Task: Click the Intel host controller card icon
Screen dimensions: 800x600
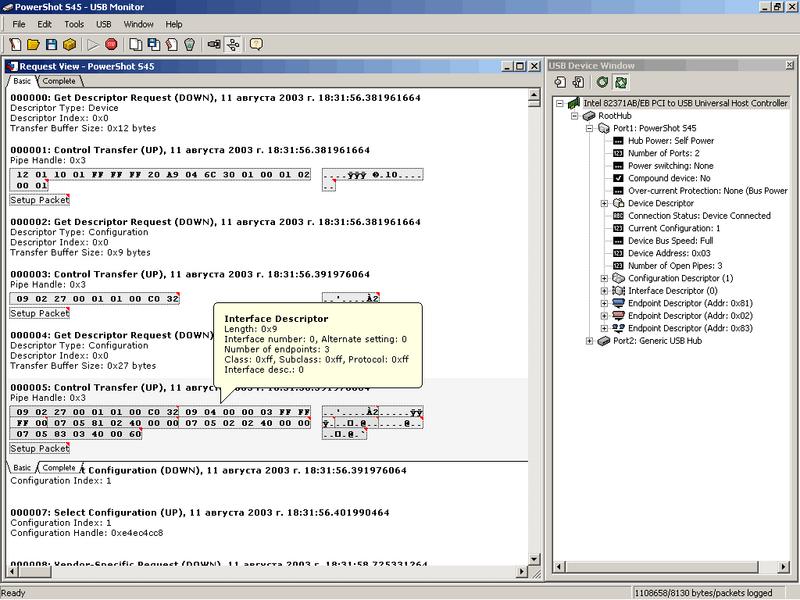Action: pyautogui.click(x=574, y=103)
